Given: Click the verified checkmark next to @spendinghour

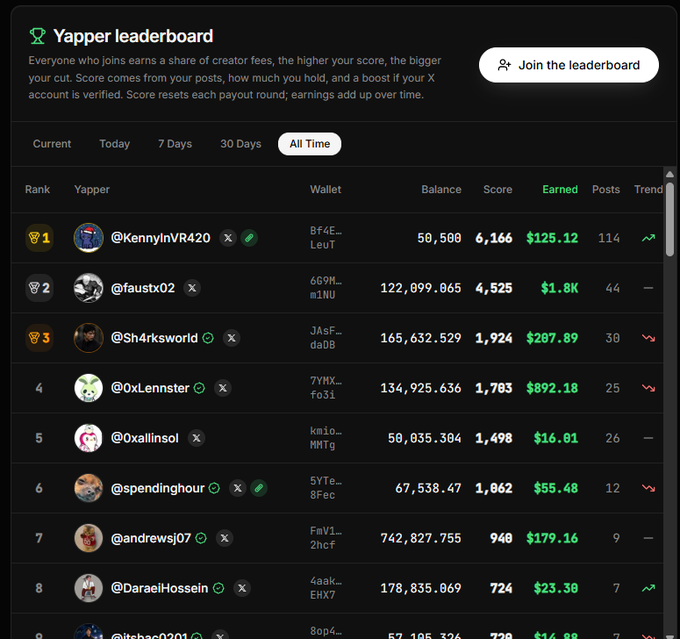Looking at the screenshot, I should tap(214, 488).
